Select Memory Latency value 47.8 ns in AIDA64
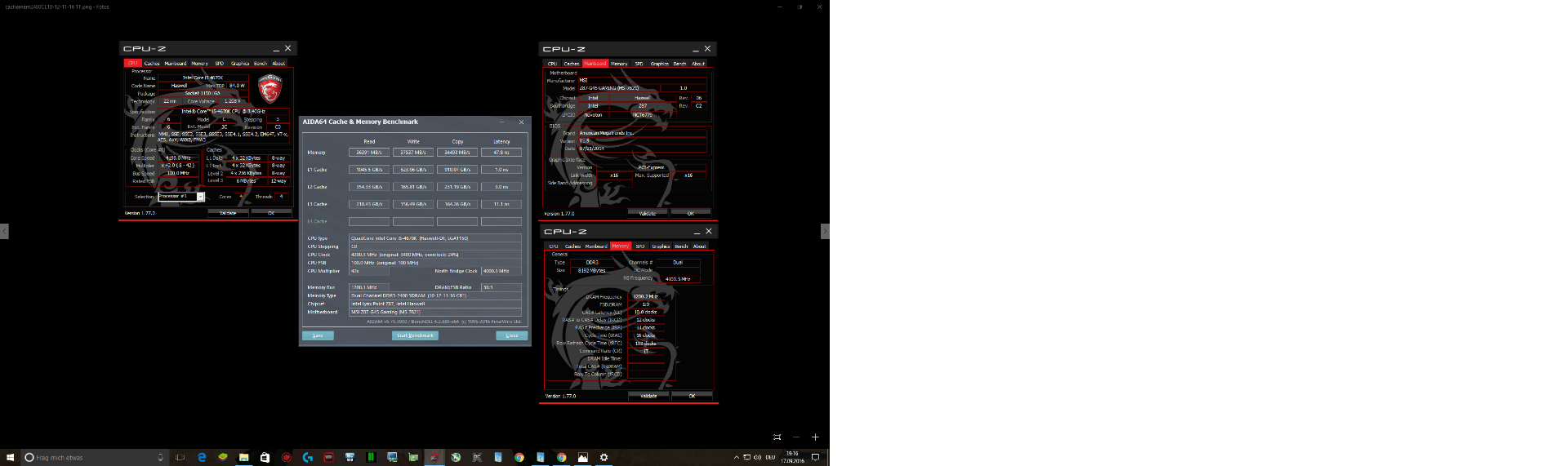The width and height of the screenshot is (1568, 466). pos(501,153)
